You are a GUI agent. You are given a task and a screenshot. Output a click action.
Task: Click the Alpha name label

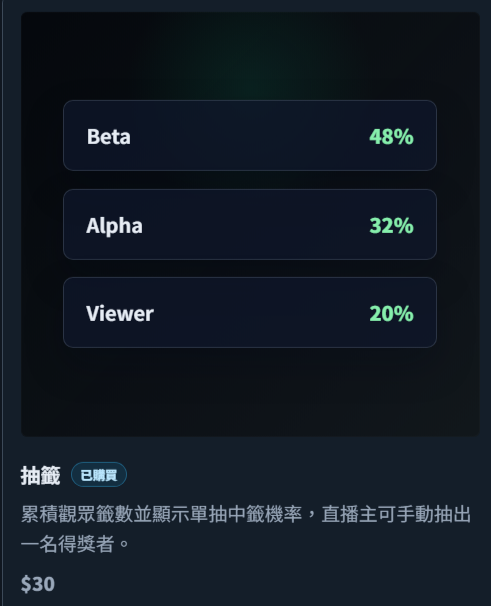point(114,226)
